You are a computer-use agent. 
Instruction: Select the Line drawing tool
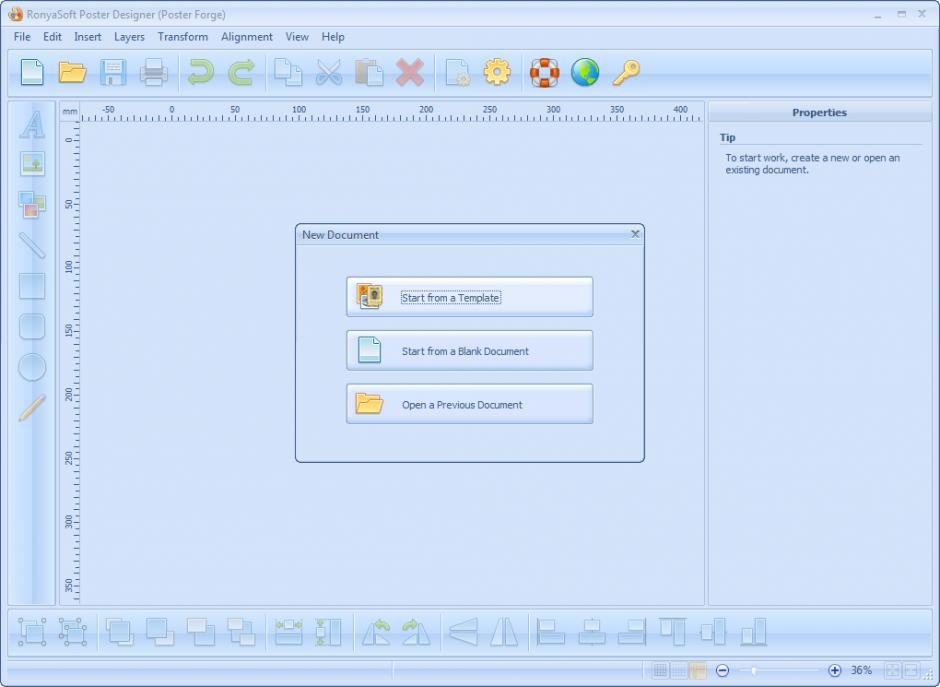coord(32,245)
